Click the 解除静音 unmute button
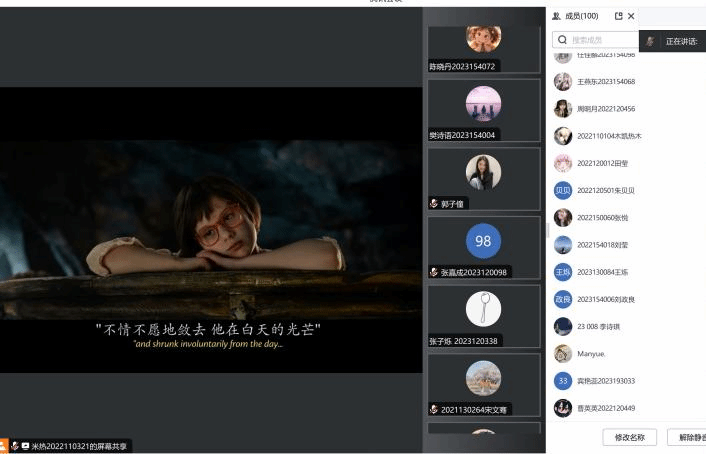706x454 pixels. pyautogui.click(x=689, y=437)
